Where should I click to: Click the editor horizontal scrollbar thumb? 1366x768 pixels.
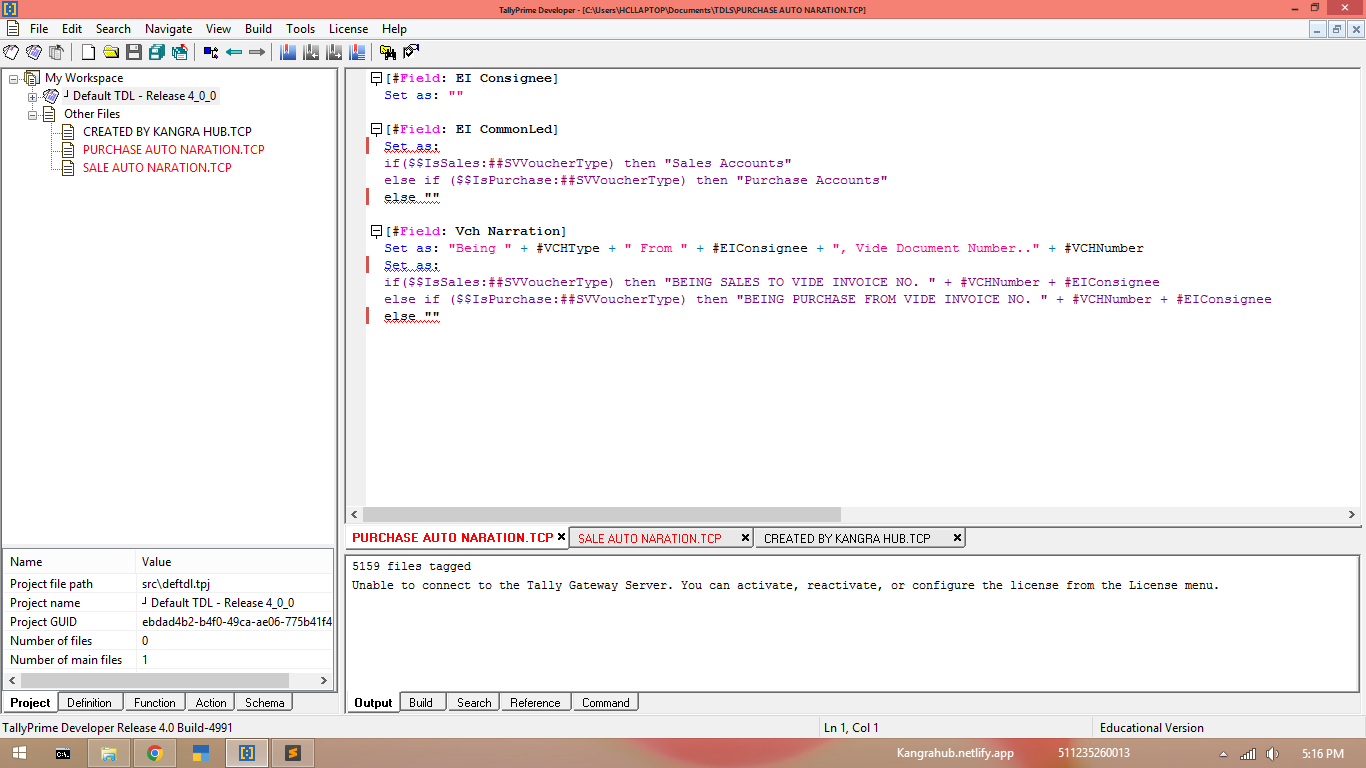click(x=602, y=515)
